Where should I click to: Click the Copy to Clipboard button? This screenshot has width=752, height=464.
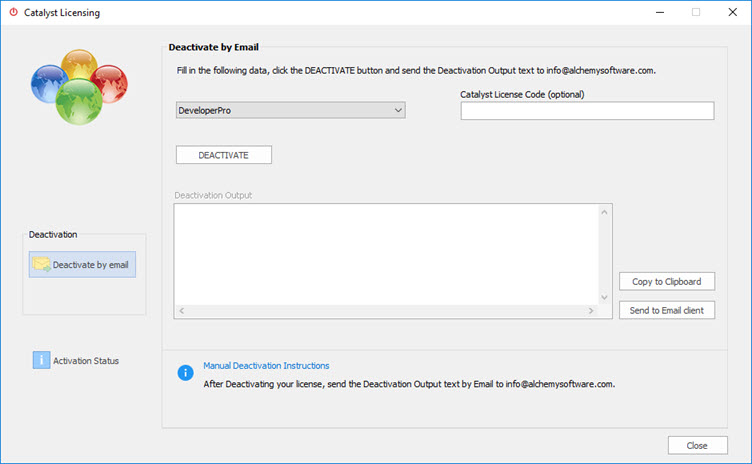667,282
